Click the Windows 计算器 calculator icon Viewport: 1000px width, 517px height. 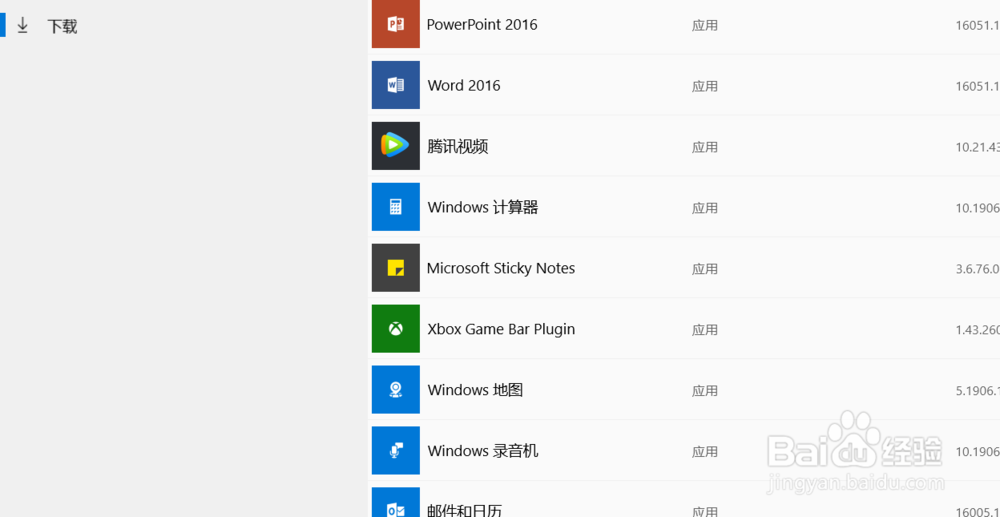click(395, 207)
